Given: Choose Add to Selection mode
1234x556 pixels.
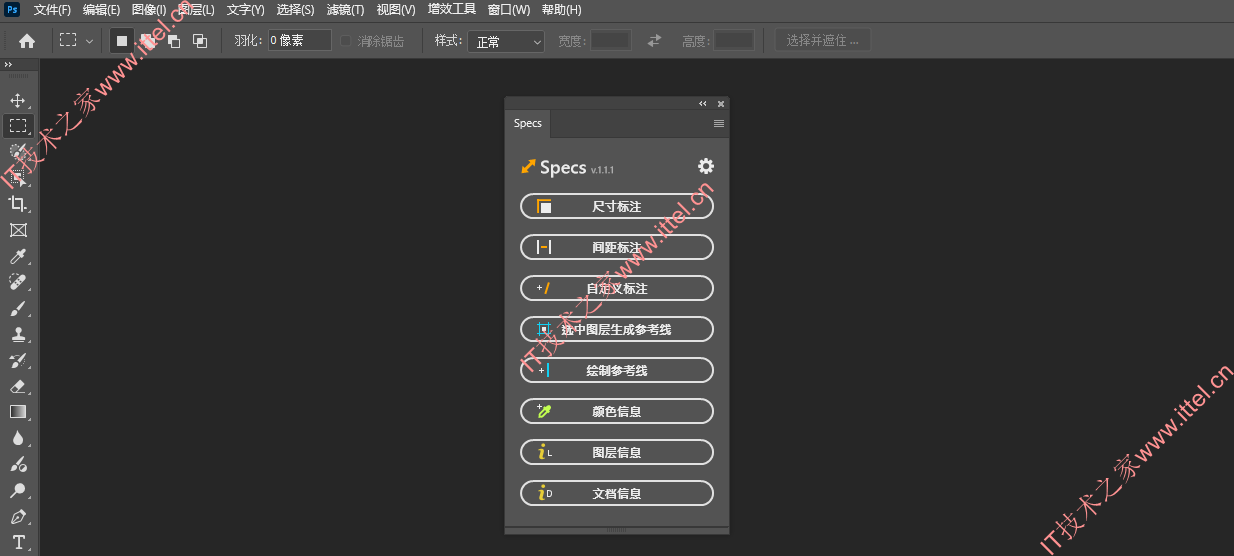Looking at the screenshot, I should 148,41.
